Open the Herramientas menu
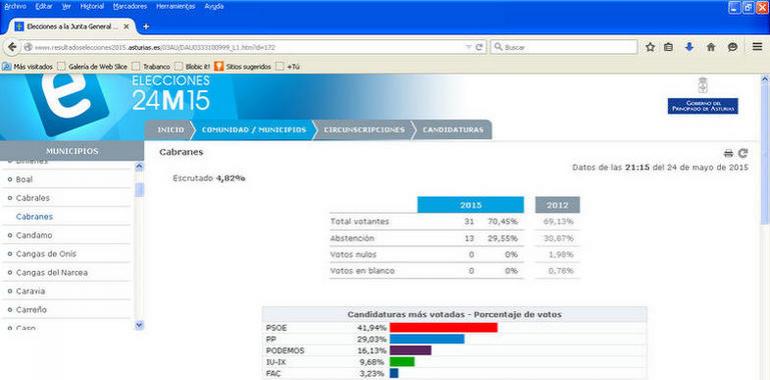The height and width of the screenshot is (380, 770). tap(175, 6)
